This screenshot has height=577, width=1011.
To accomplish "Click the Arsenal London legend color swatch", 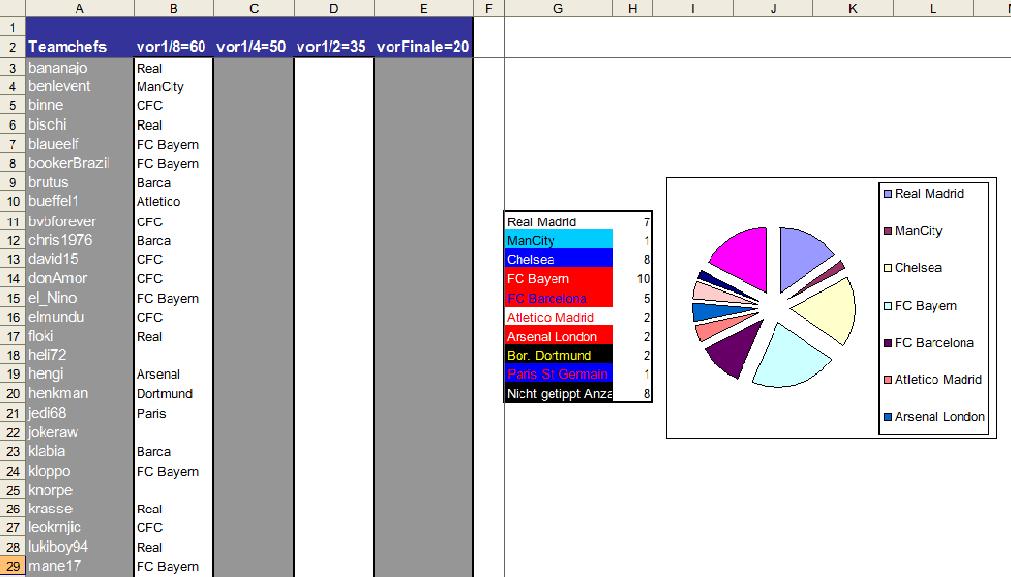I will (x=888, y=416).
